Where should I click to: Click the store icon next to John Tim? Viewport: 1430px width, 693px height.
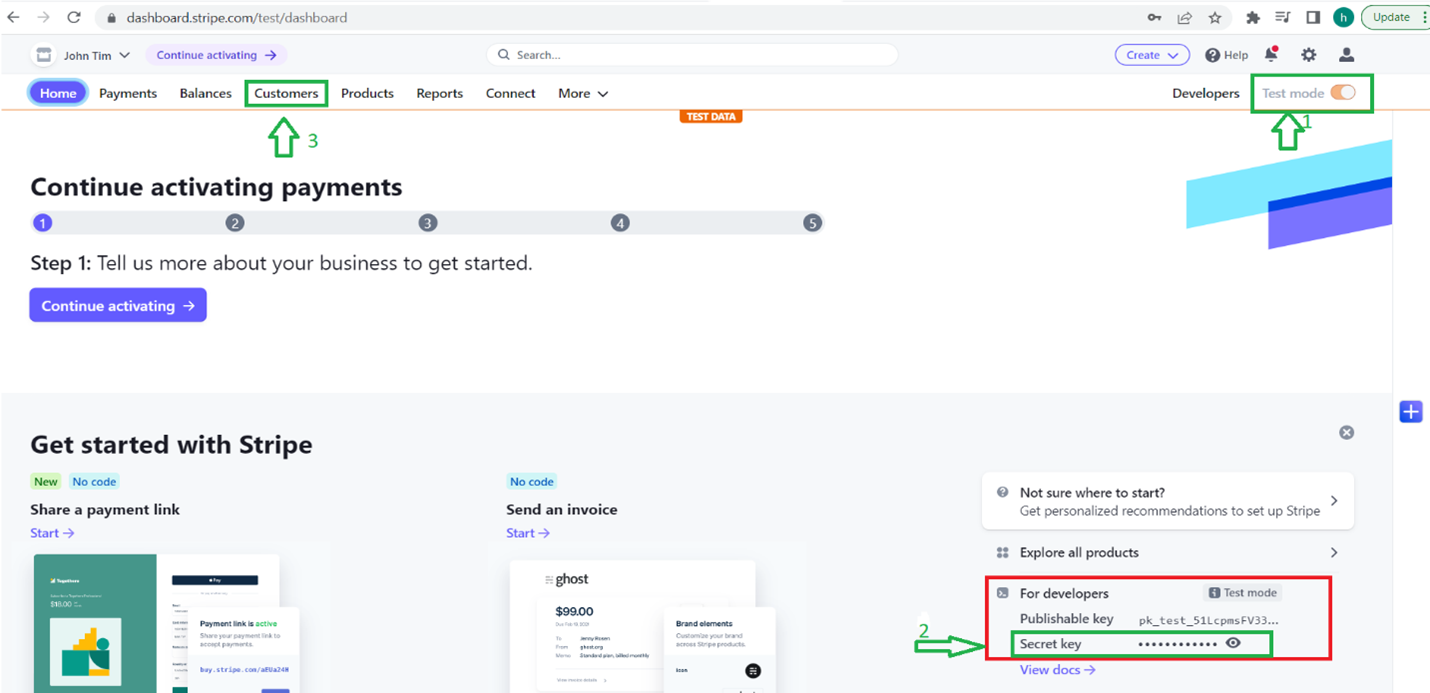click(x=43, y=55)
